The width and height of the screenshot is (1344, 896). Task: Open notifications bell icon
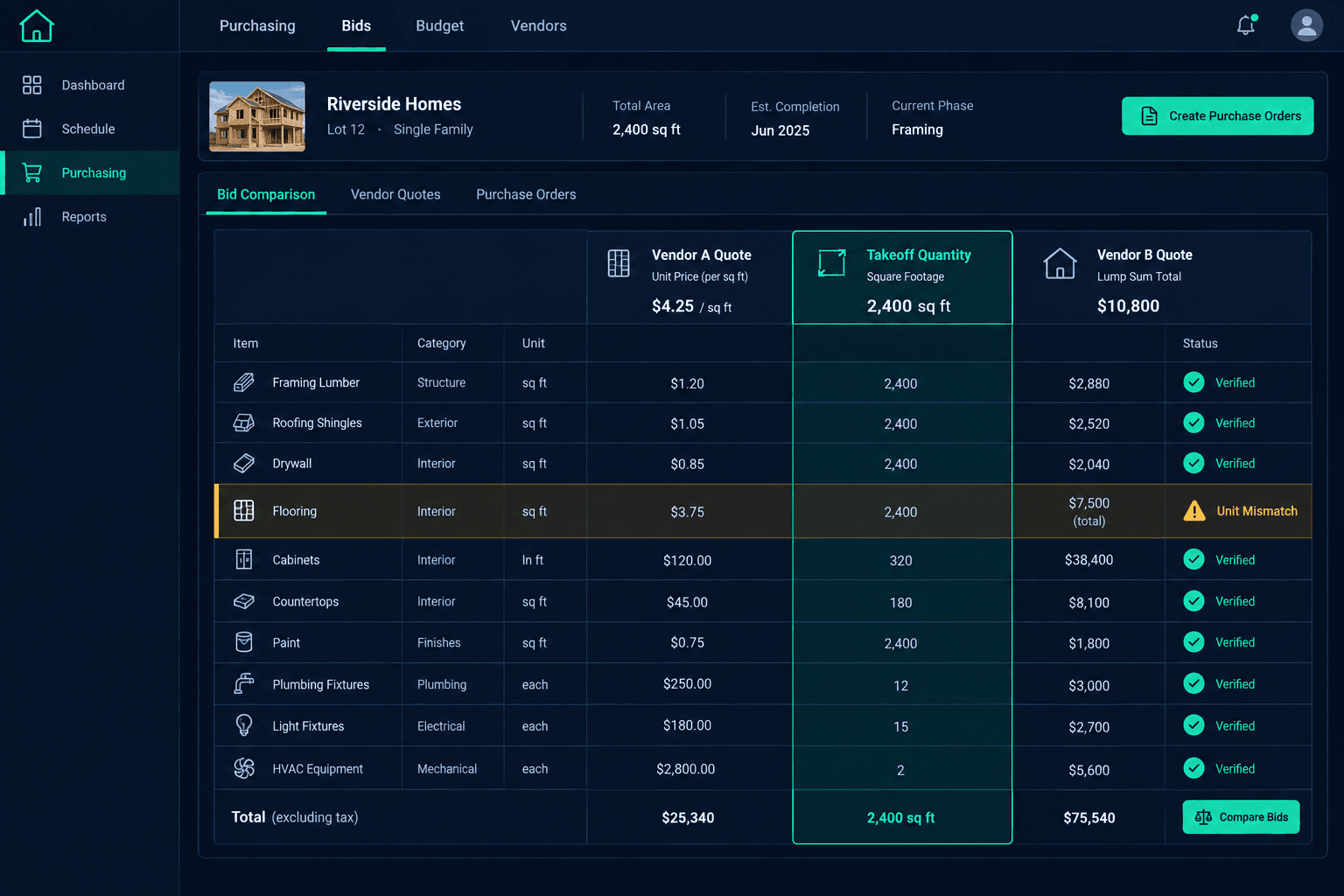[1246, 25]
